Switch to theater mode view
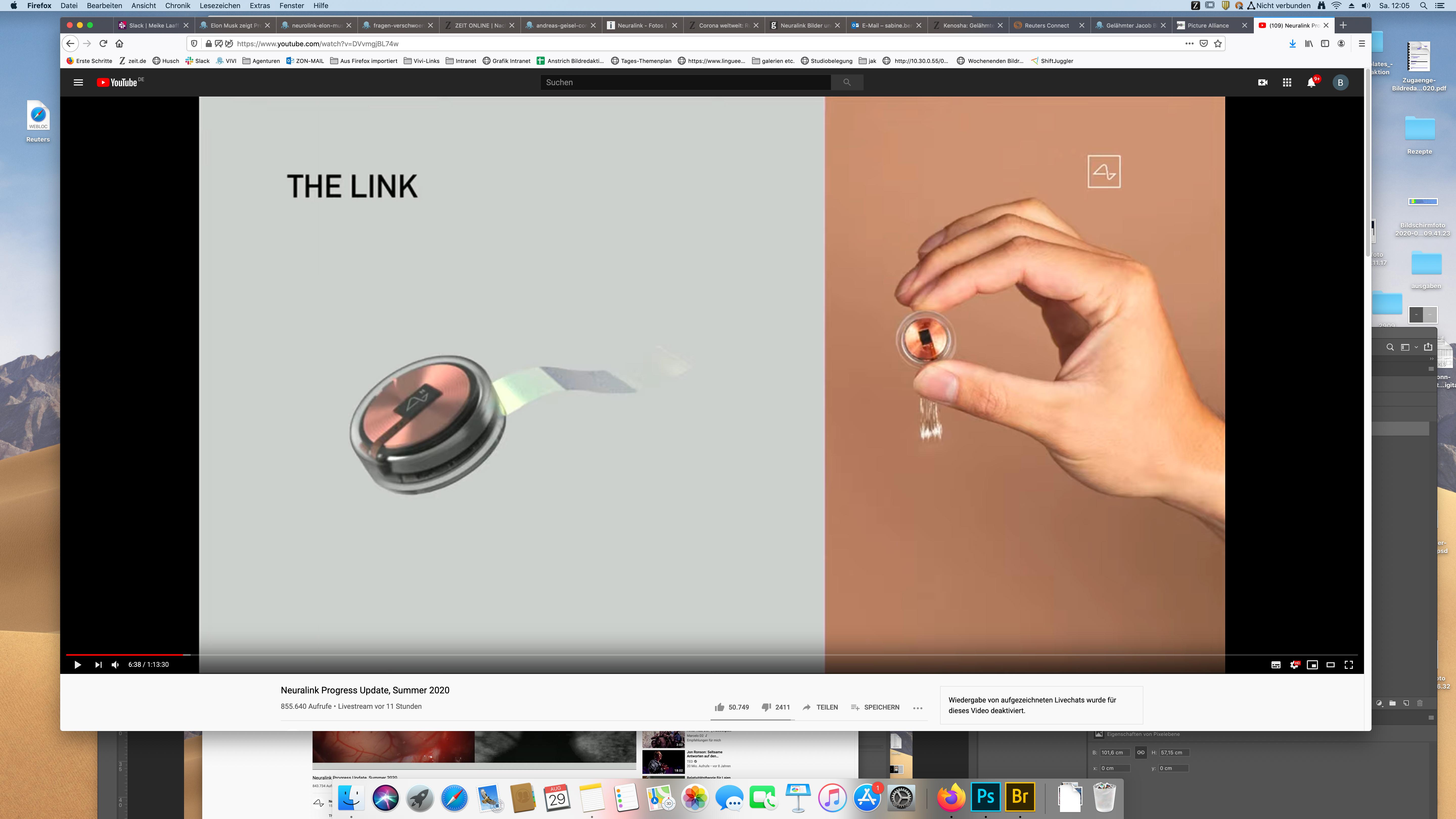 pyautogui.click(x=1331, y=665)
